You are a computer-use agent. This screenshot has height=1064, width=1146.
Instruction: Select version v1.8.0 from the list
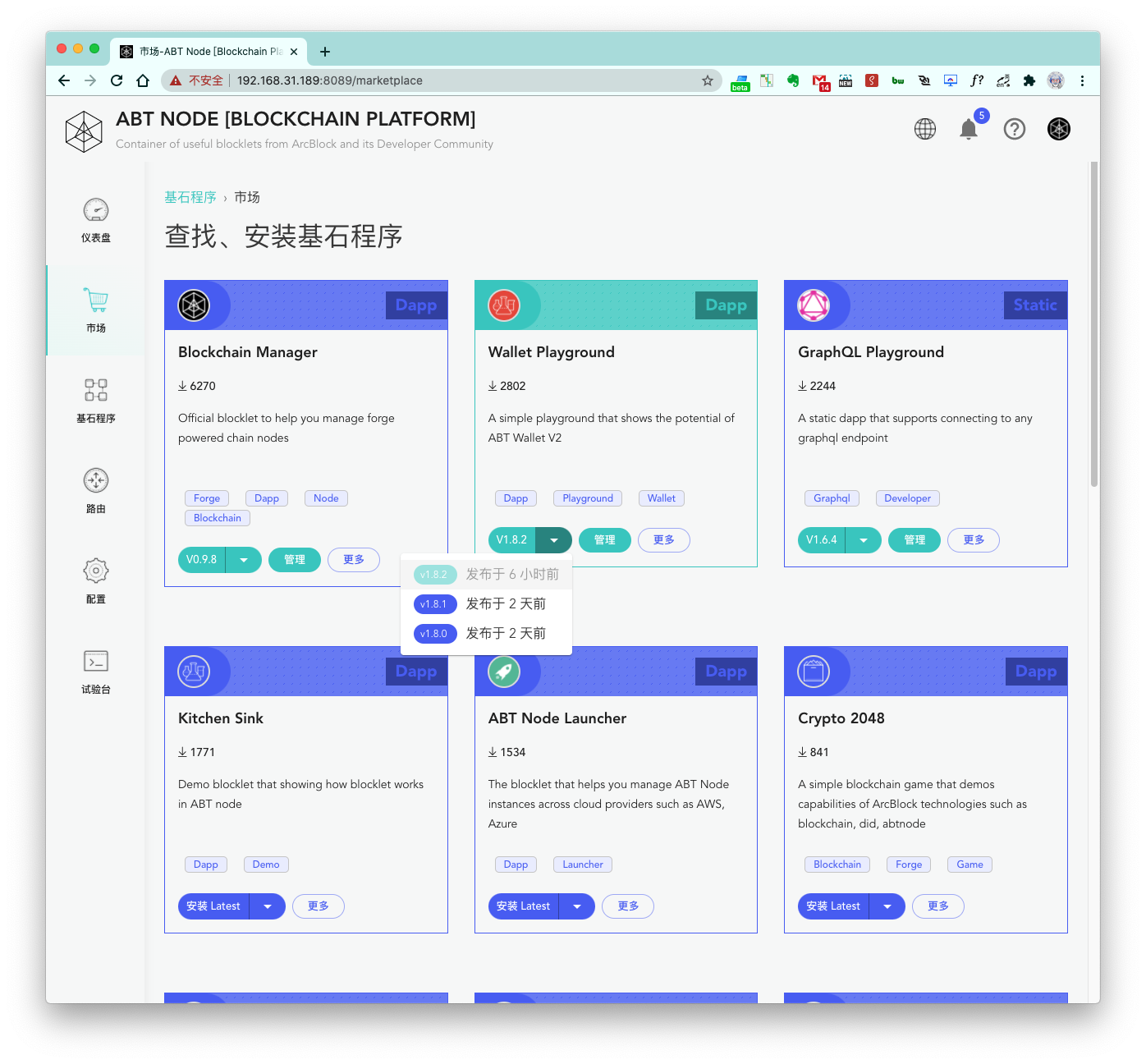(x=435, y=634)
